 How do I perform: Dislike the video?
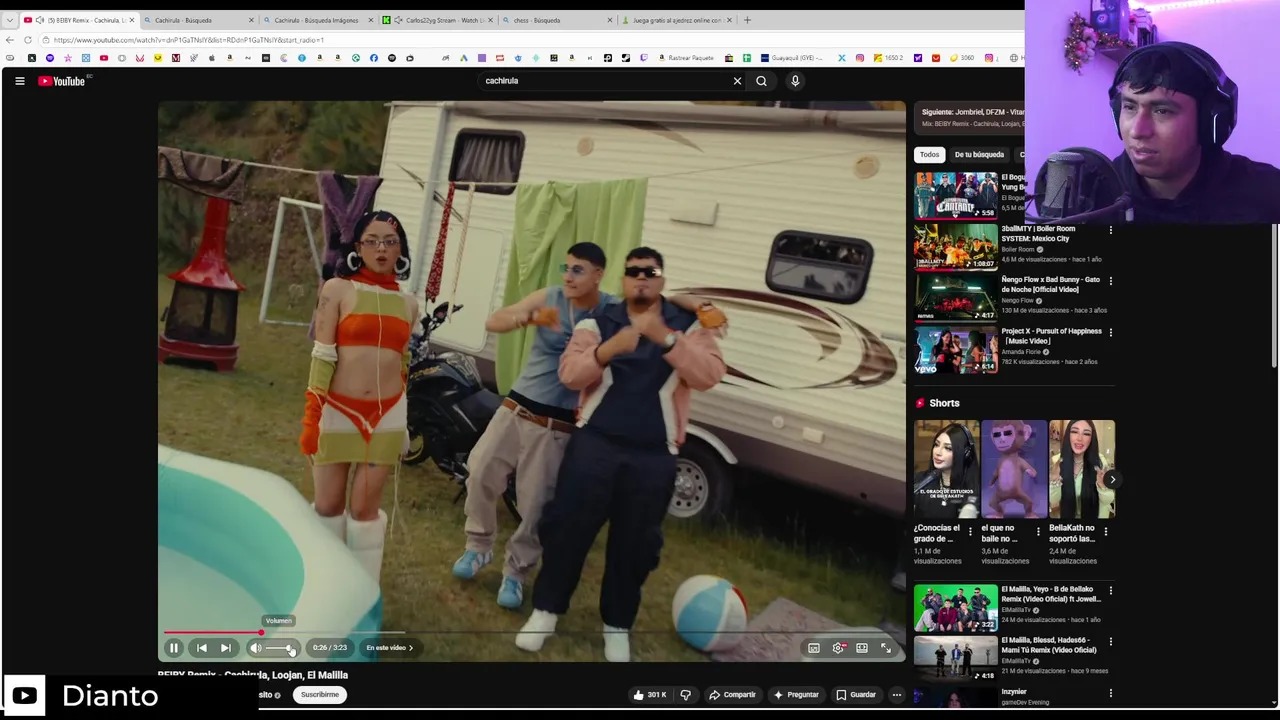click(x=685, y=695)
